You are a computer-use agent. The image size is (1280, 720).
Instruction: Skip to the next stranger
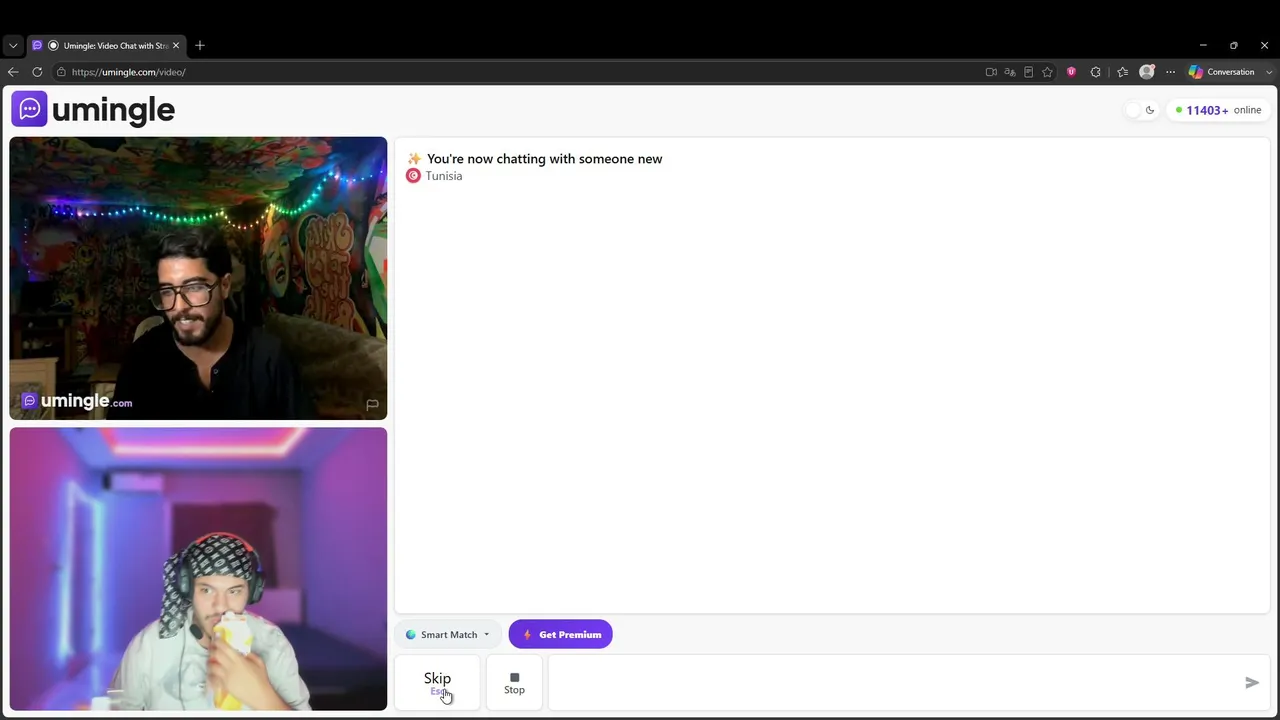(x=437, y=683)
